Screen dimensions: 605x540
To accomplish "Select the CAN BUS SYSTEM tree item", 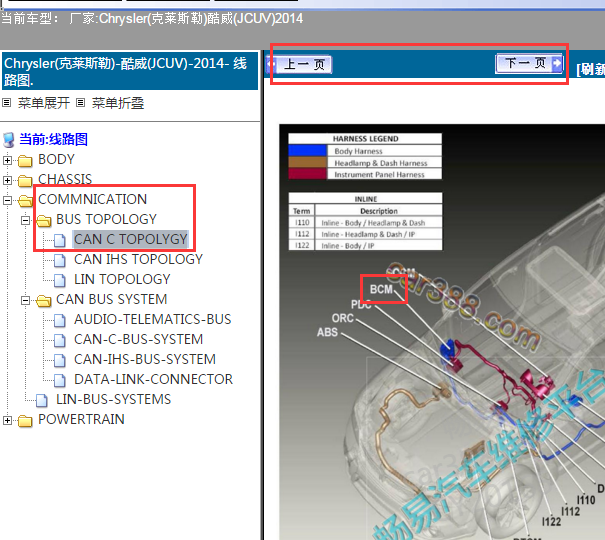I will [x=112, y=300].
